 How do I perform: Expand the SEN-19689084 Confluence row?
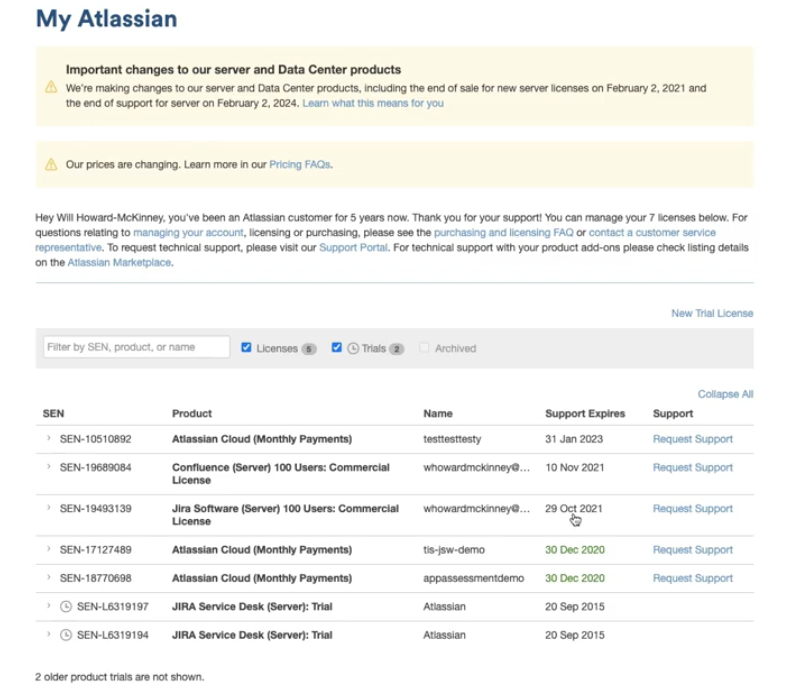pyautogui.click(x=48, y=467)
